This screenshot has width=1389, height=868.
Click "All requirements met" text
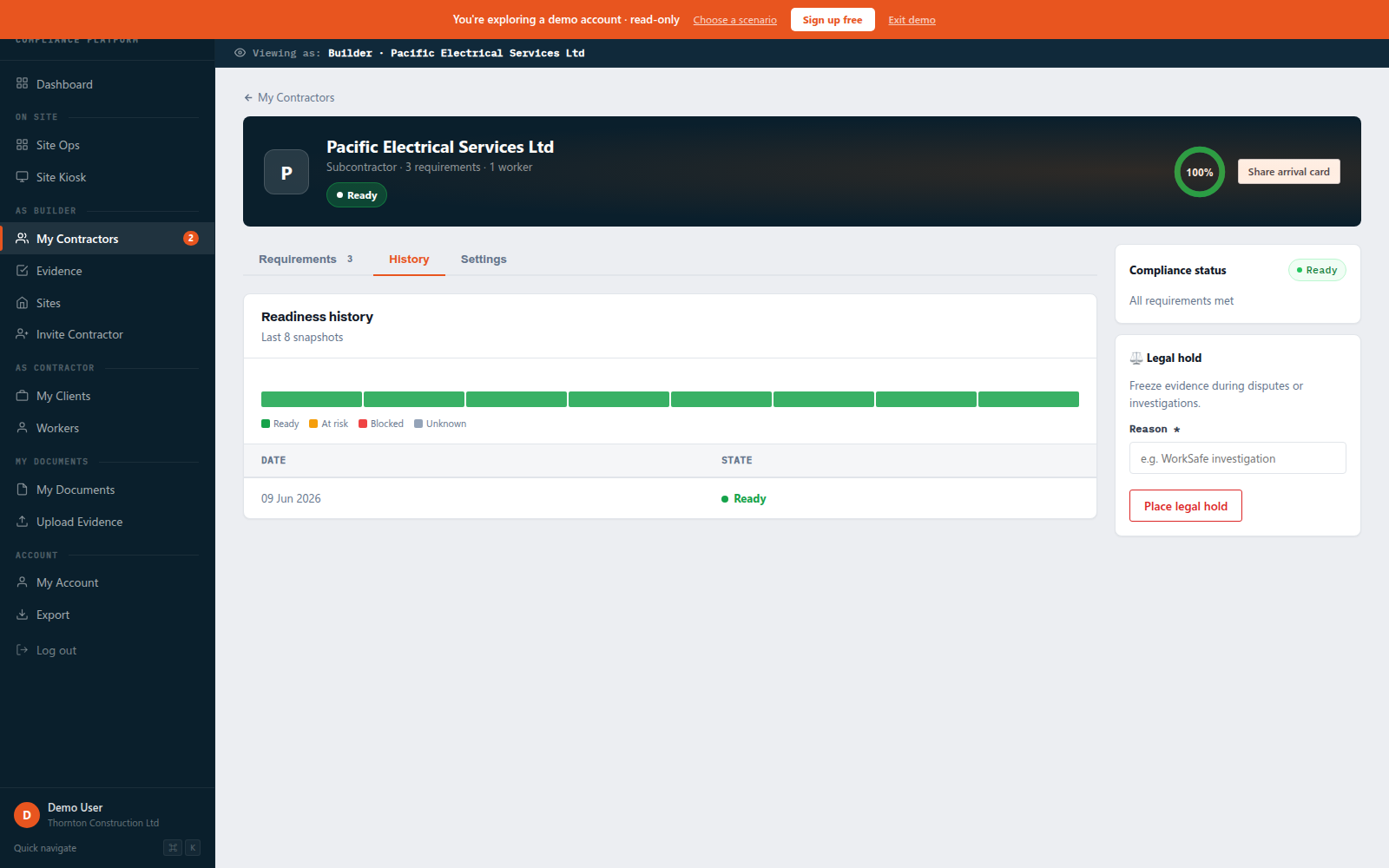[1182, 300]
